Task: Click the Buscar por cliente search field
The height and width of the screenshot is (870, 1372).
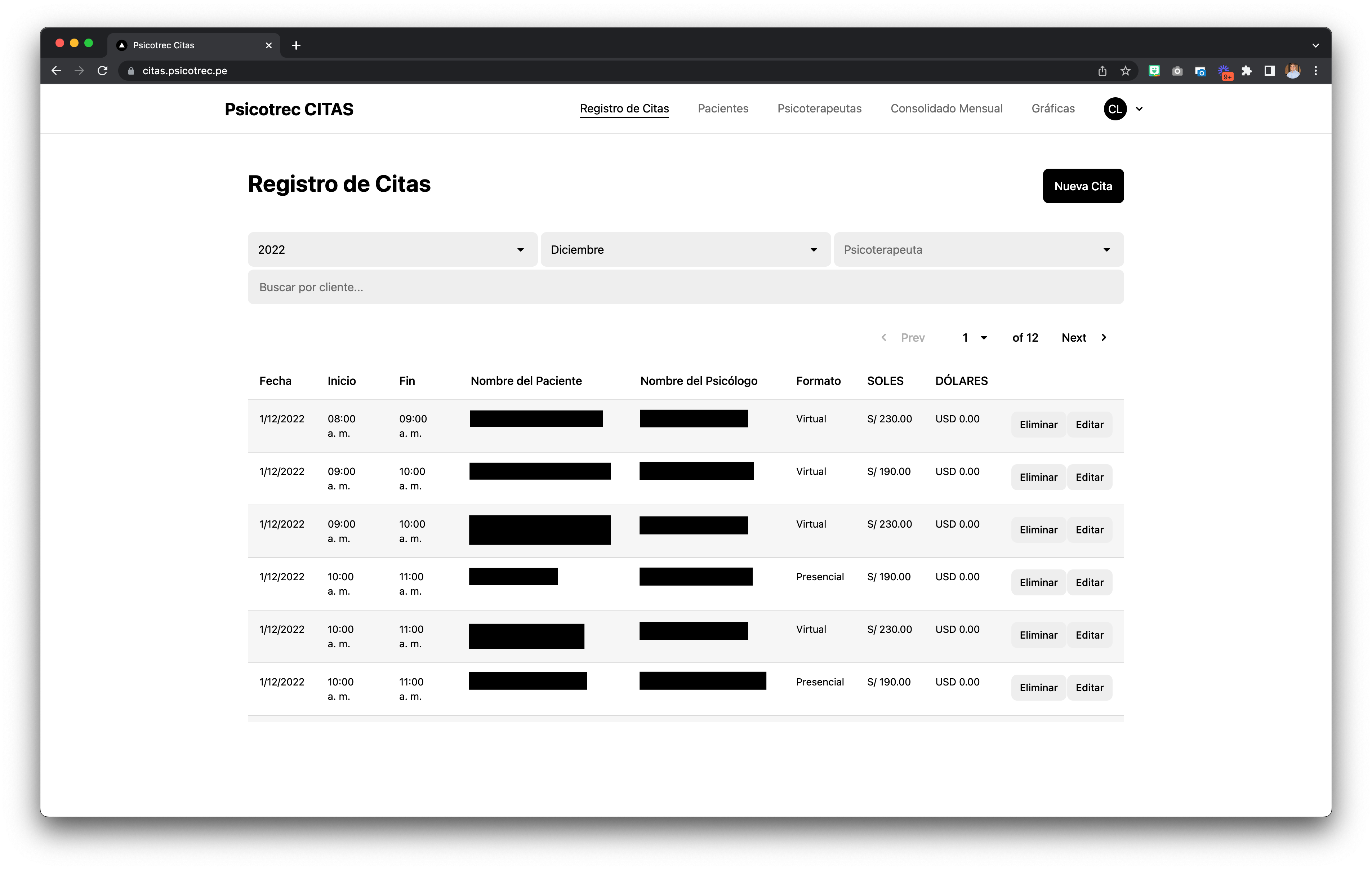Action: 685,287
